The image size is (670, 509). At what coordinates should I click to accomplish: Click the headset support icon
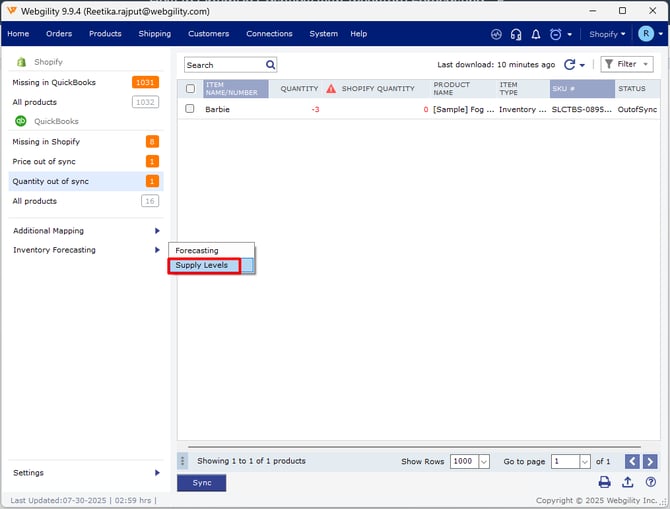coord(516,34)
